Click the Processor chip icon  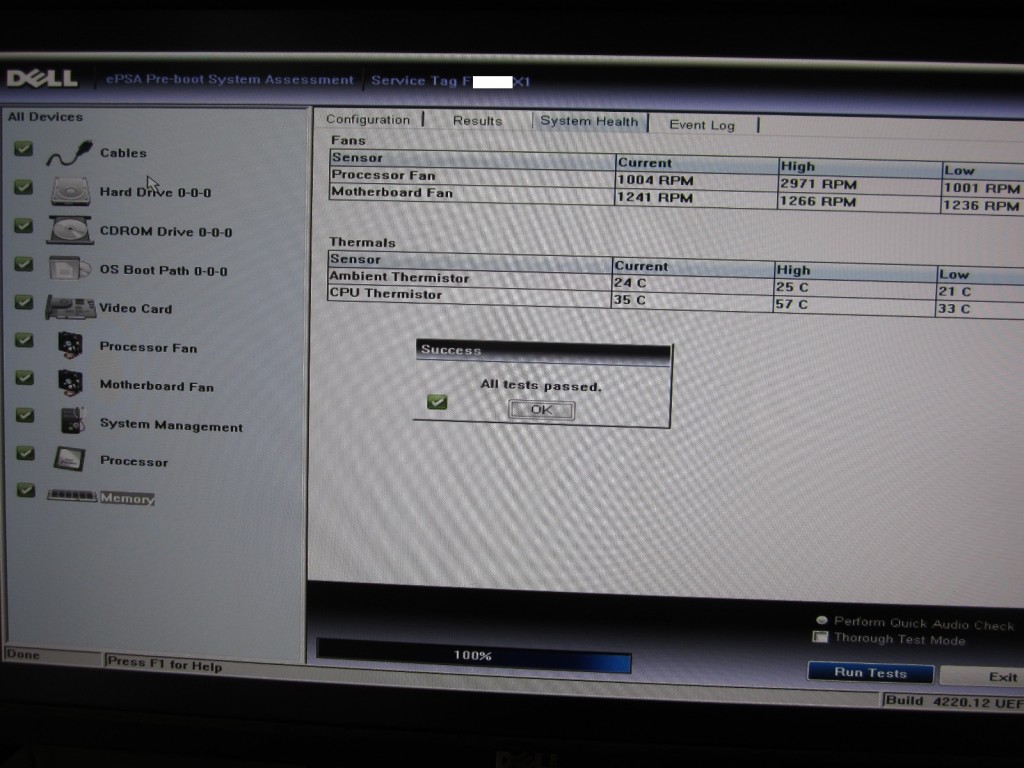tap(70, 459)
